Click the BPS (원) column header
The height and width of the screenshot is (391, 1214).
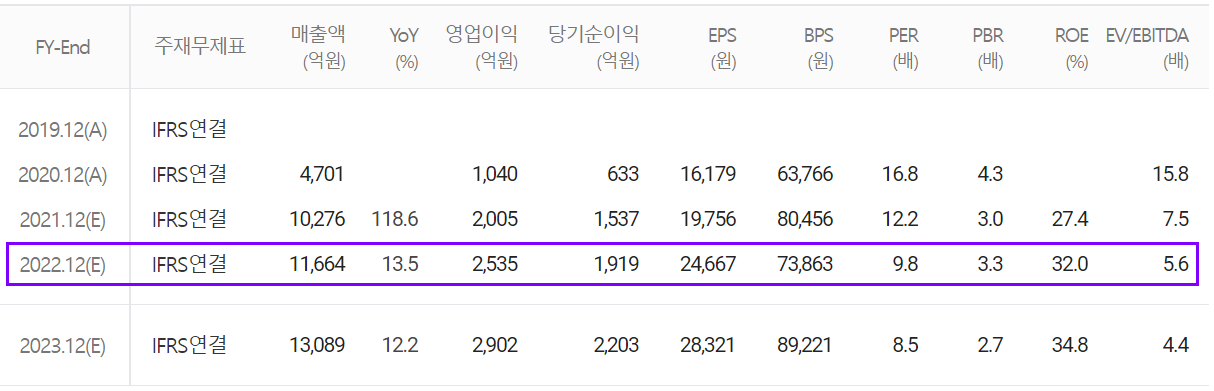[818, 47]
